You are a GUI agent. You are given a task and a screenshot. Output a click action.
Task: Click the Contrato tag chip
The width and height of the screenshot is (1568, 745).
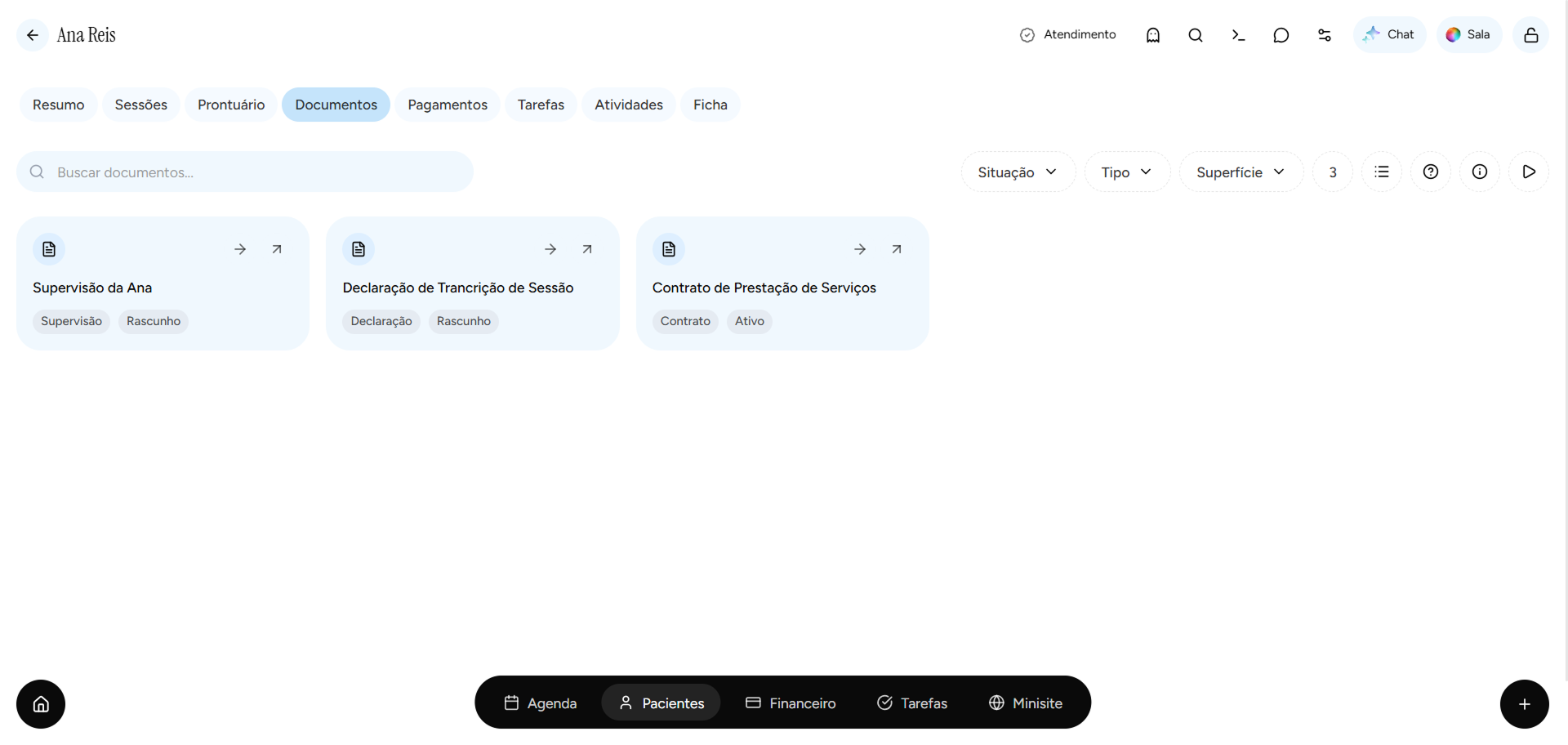(x=685, y=321)
